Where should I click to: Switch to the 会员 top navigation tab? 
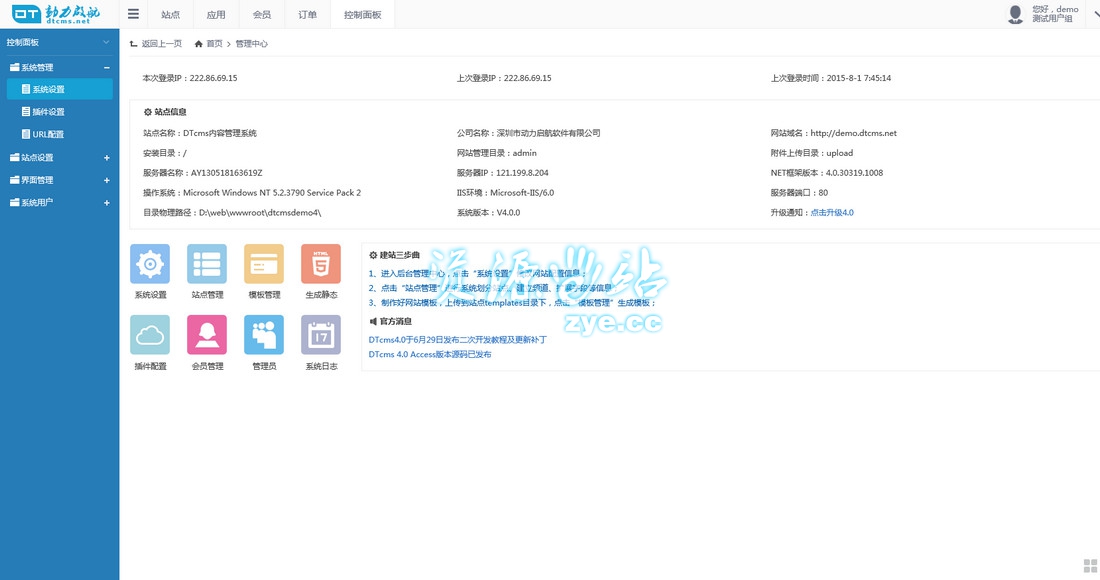click(262, 15)
